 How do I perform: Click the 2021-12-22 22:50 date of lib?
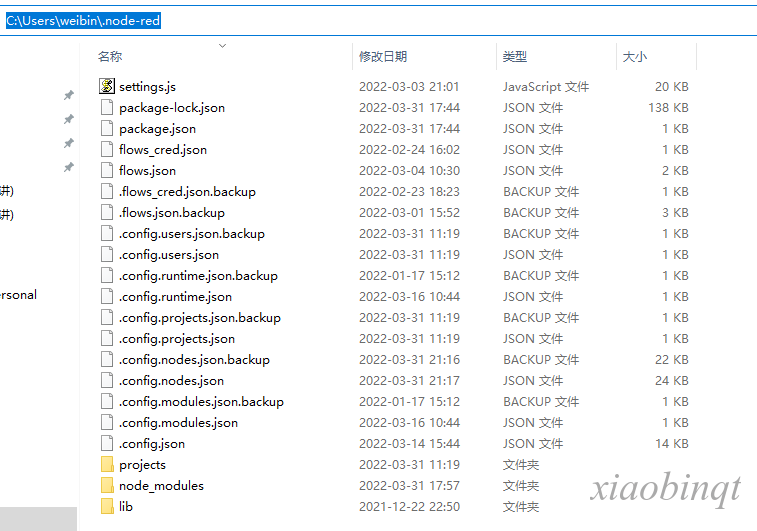(409, 506)
